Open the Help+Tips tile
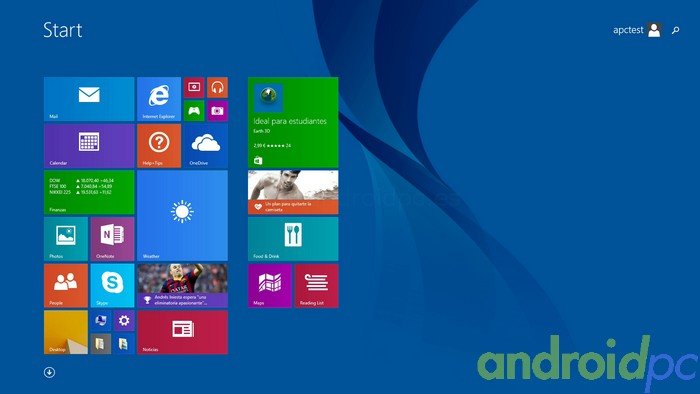The width and height of the screenshot is (700, 394). (x=159, y=145)
